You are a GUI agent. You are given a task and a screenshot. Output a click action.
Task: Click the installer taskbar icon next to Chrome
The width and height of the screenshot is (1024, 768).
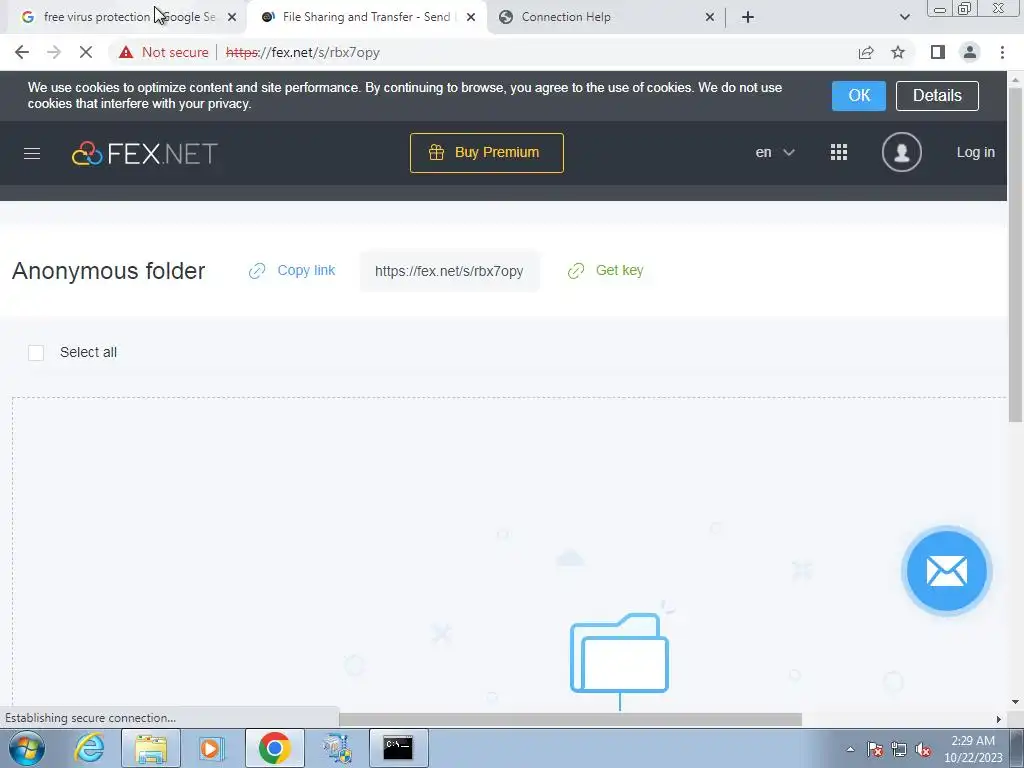click(x=337, y=748)
